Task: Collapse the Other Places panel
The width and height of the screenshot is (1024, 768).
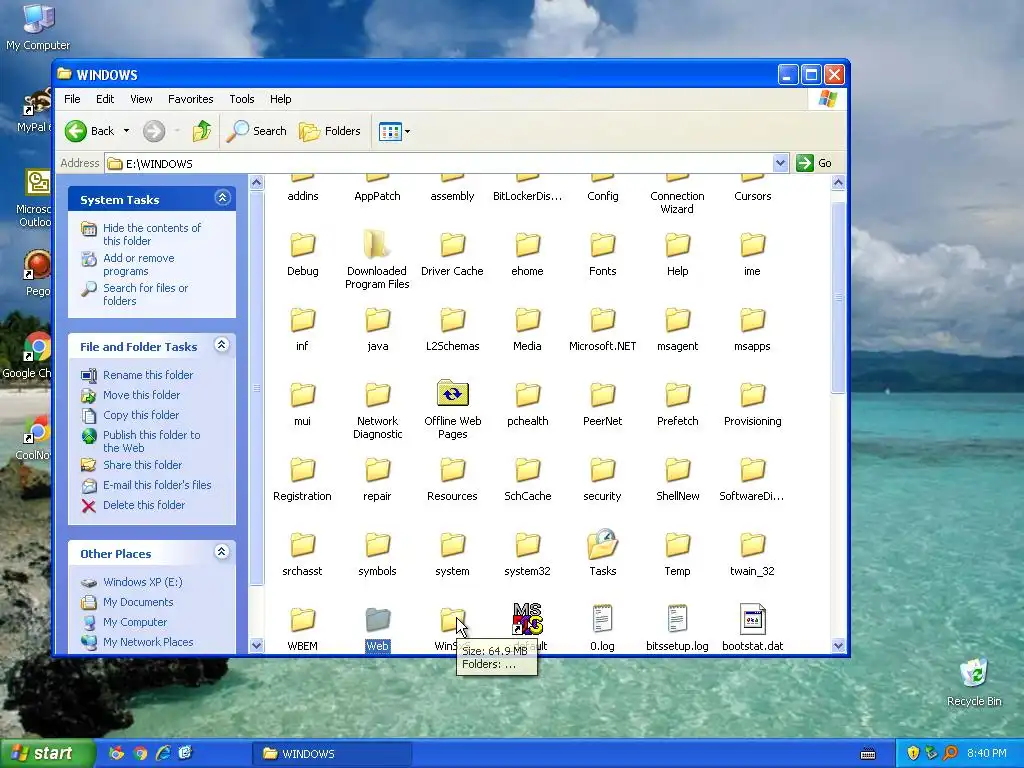Action: pyautogui.click(x=222, y=552)
